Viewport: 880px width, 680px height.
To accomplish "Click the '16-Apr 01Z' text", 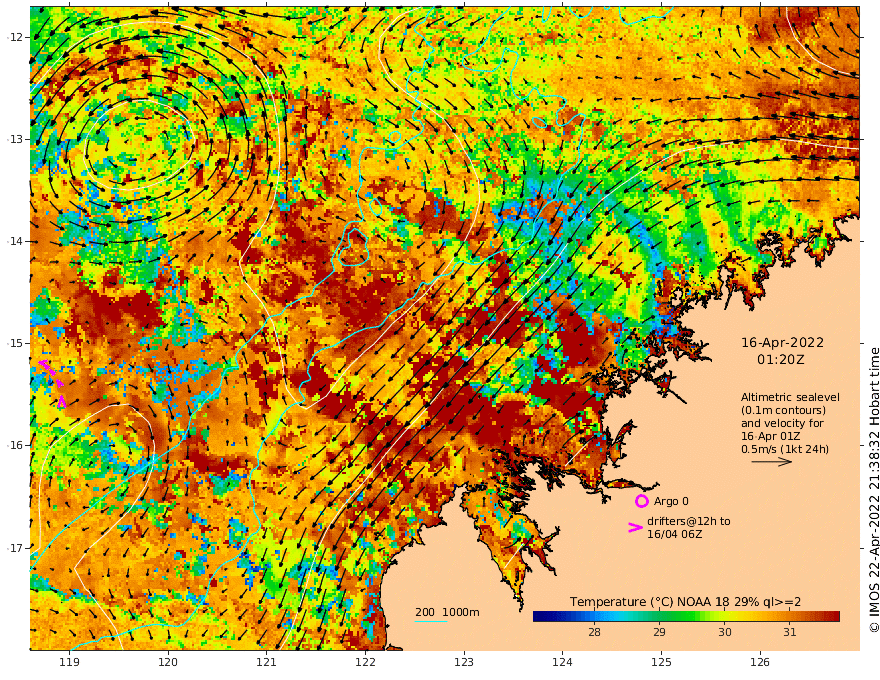I will pos(771,436).
